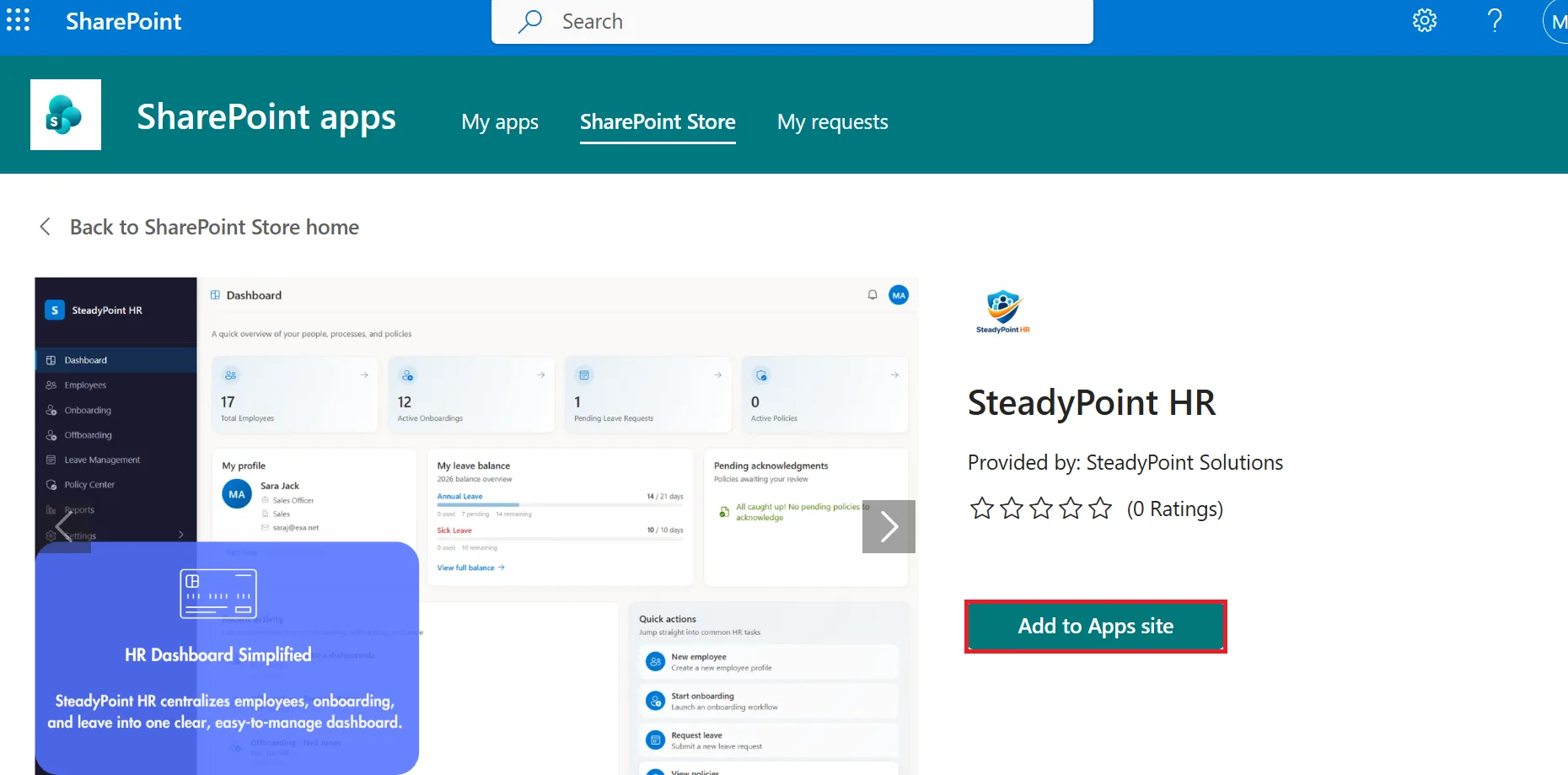Click the Annual Leave progress bar
1568x775 pixels.
(x=560, y=505)
